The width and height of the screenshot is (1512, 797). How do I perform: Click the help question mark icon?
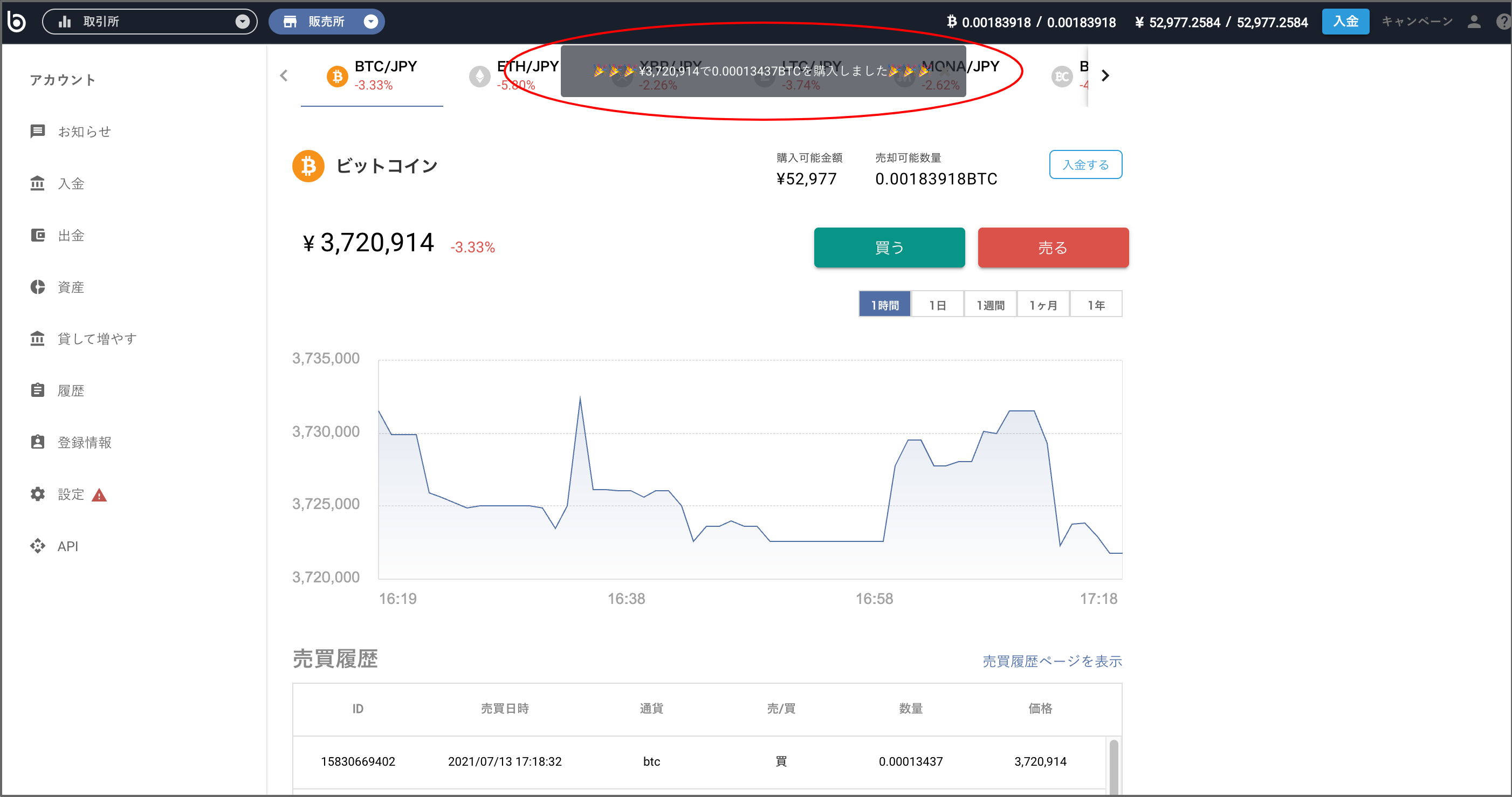point(1504,22)
